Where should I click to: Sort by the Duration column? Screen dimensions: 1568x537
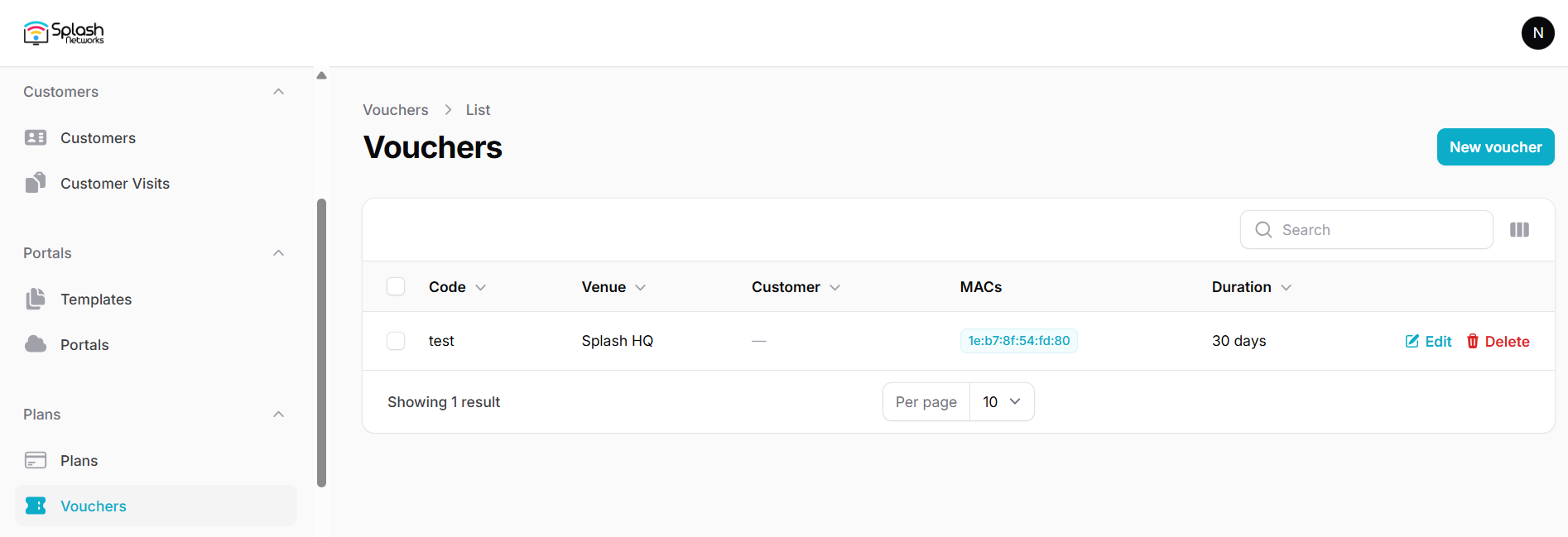1251,287
